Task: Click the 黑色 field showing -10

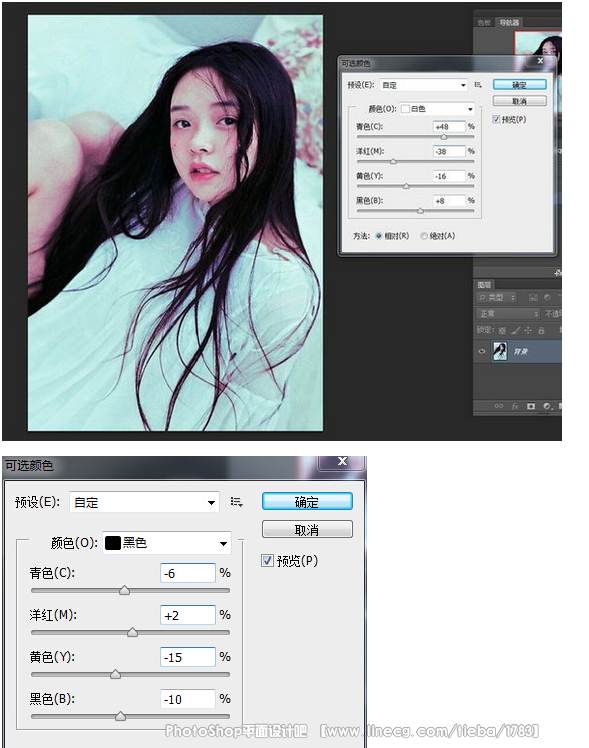Action: (188, 699)
